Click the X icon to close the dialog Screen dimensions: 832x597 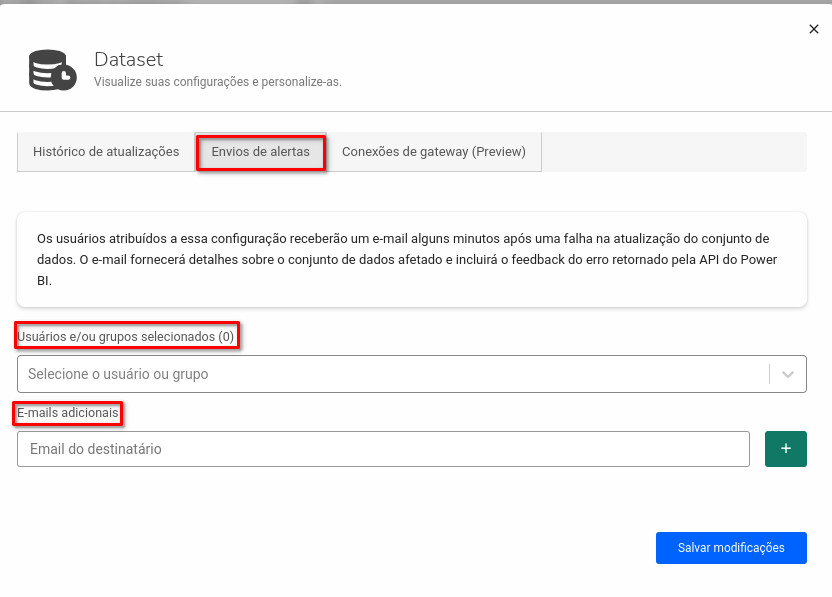point(813,29)
